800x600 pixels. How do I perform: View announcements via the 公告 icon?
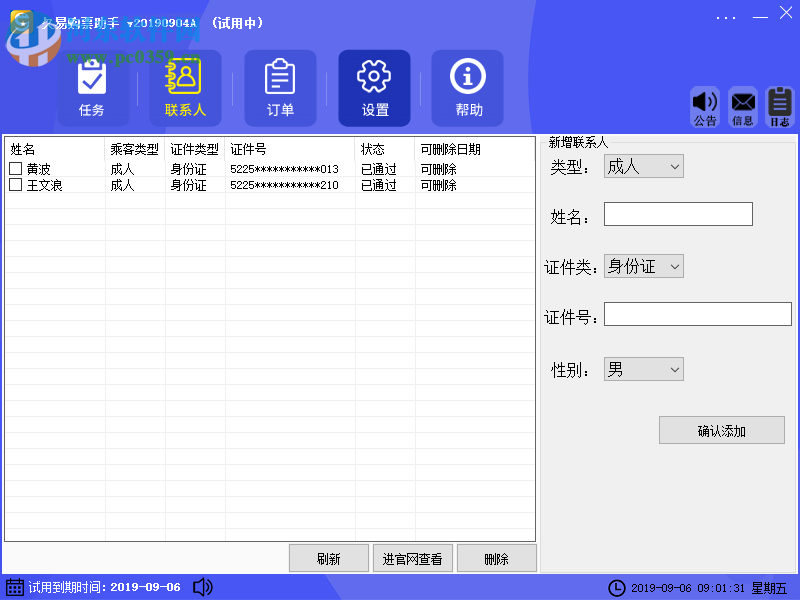pyautogui.click(x=706, y=105)
